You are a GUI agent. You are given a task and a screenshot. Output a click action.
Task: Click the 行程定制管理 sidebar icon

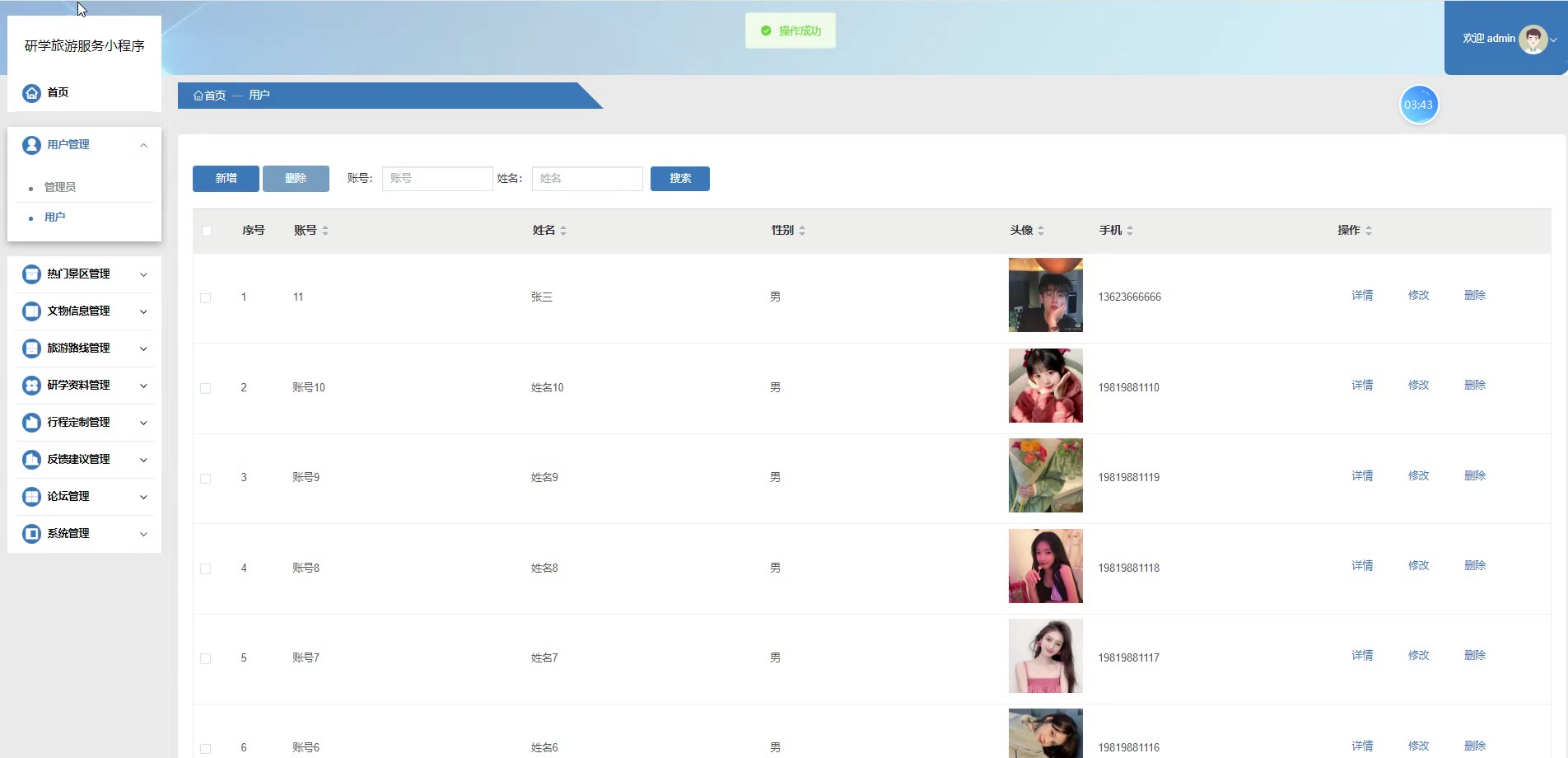(x=31, y=423)
